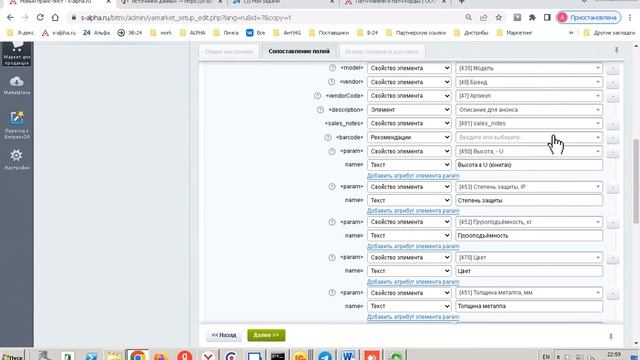Open the [47] Артикул value dropdown

529,96
